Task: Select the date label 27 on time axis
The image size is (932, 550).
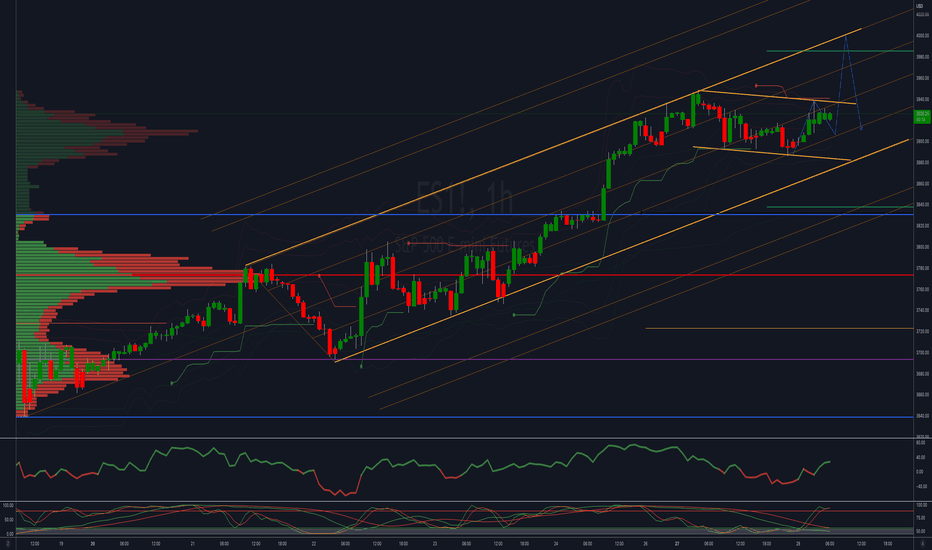Action: tap(677, 543)
